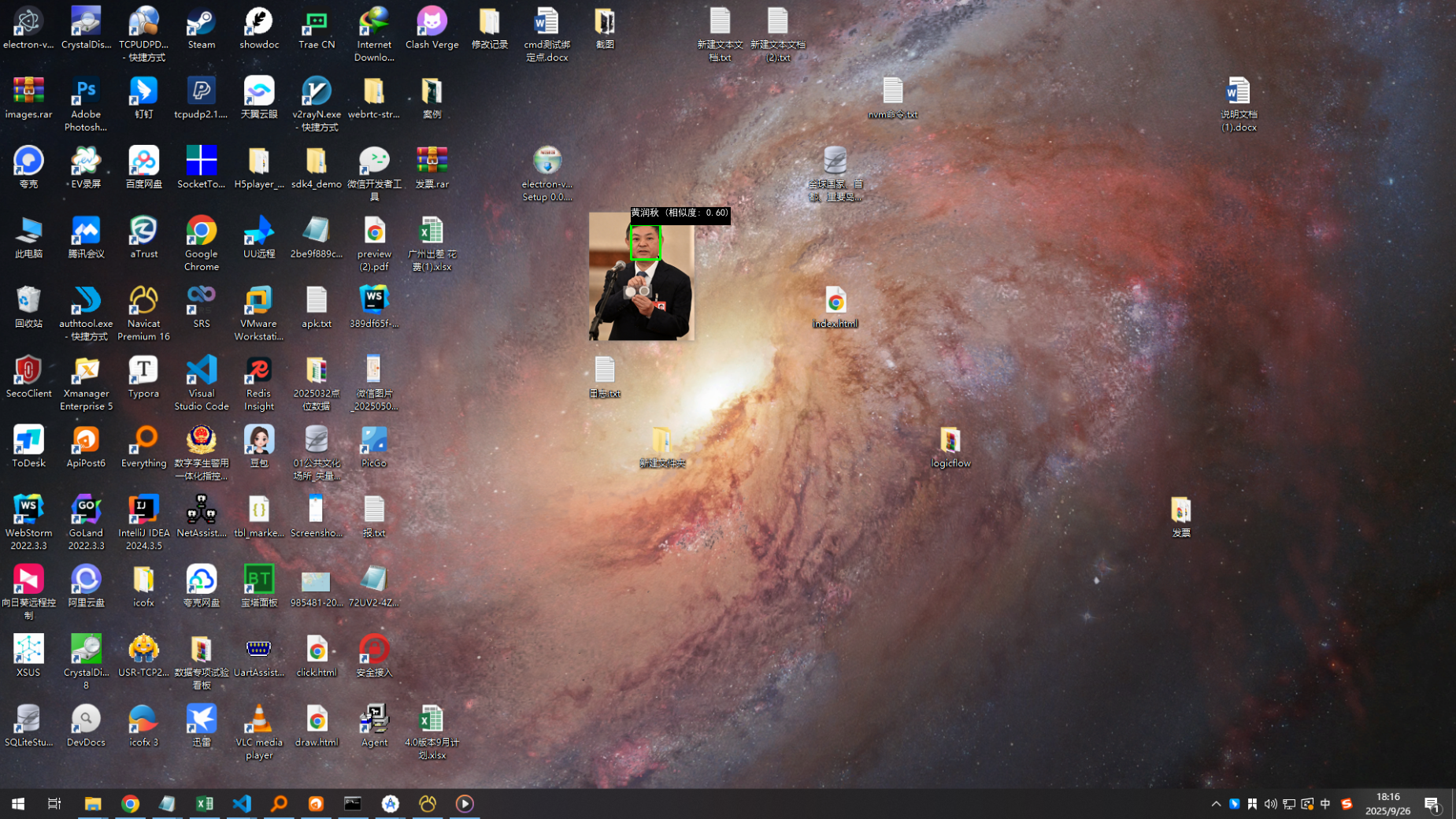Open the Windows Start menu

point(18,803)
